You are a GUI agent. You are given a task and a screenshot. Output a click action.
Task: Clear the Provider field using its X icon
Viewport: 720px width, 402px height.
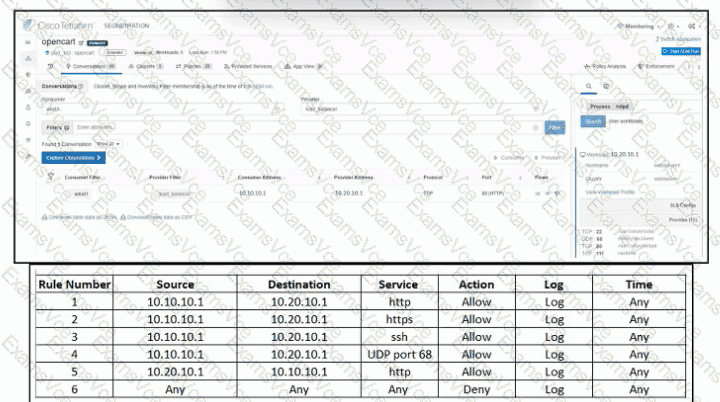(535, 109)
